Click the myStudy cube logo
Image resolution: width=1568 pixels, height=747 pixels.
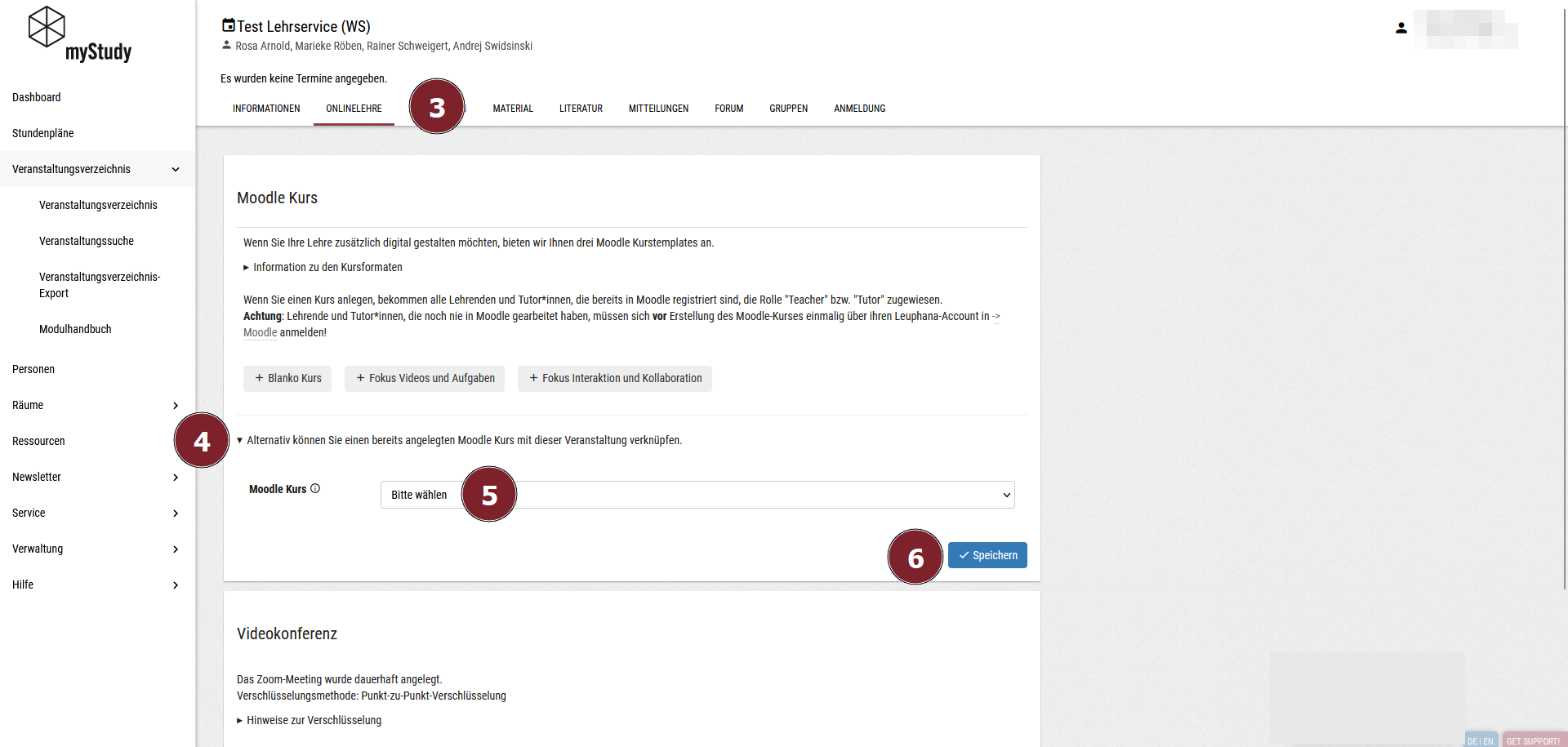coord(47,27)
